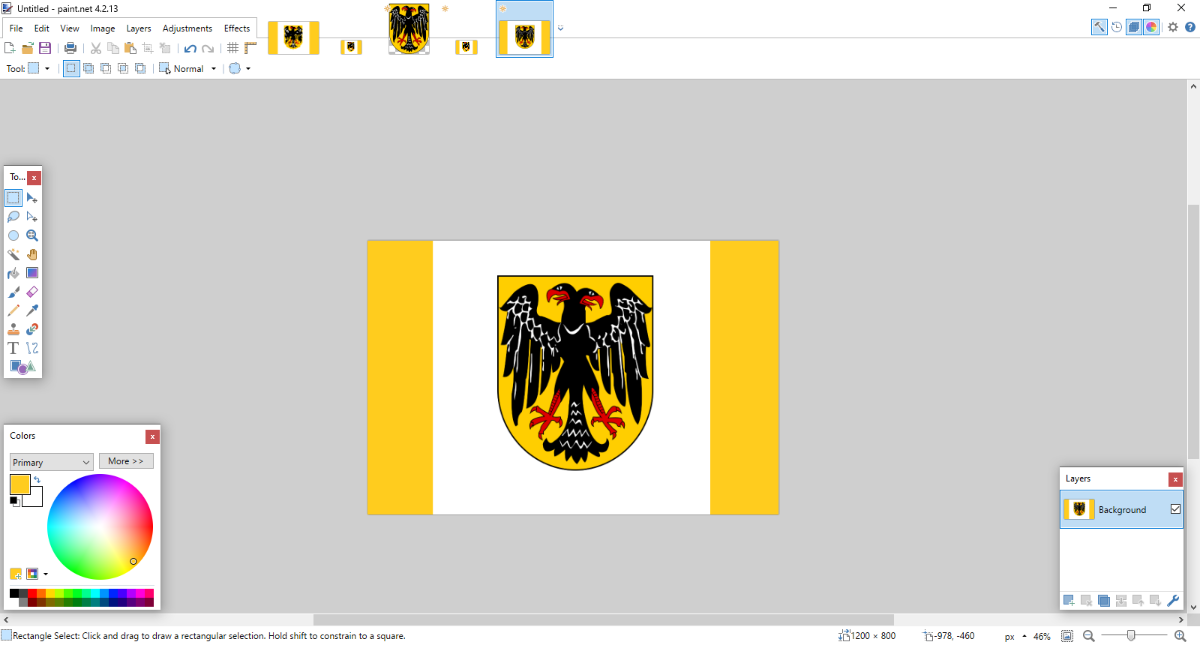This screenshot has height=645, width=1200.
Task: Open the Layers menu
Action: 139,28
